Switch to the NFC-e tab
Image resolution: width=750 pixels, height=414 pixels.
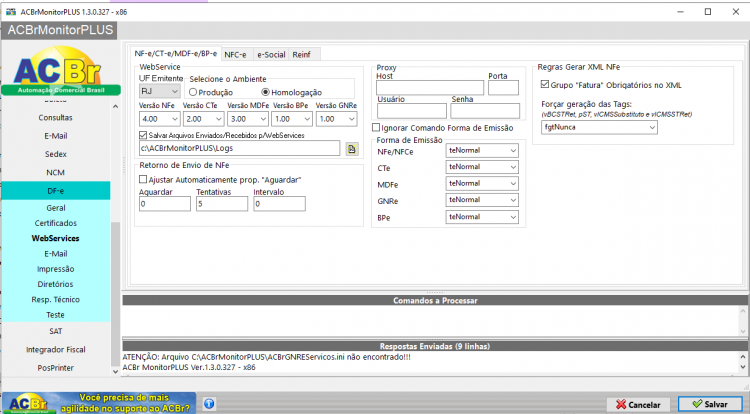[x=235, y=54]
